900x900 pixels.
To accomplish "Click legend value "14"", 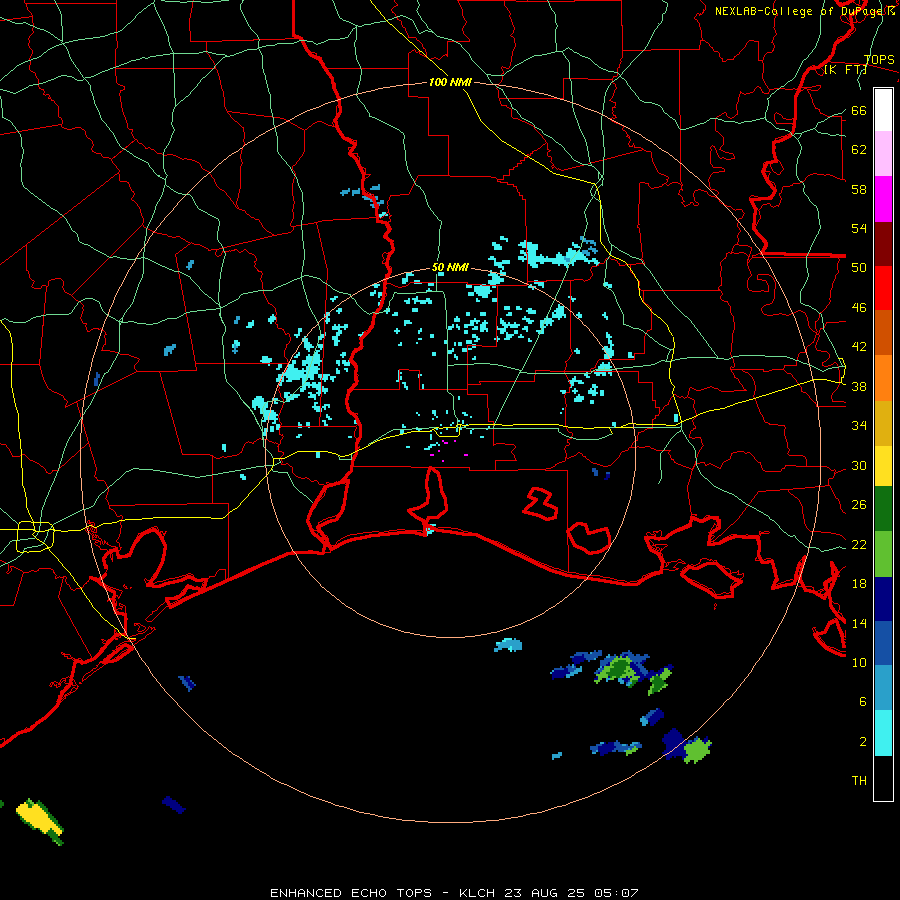I will click(859, 623).
